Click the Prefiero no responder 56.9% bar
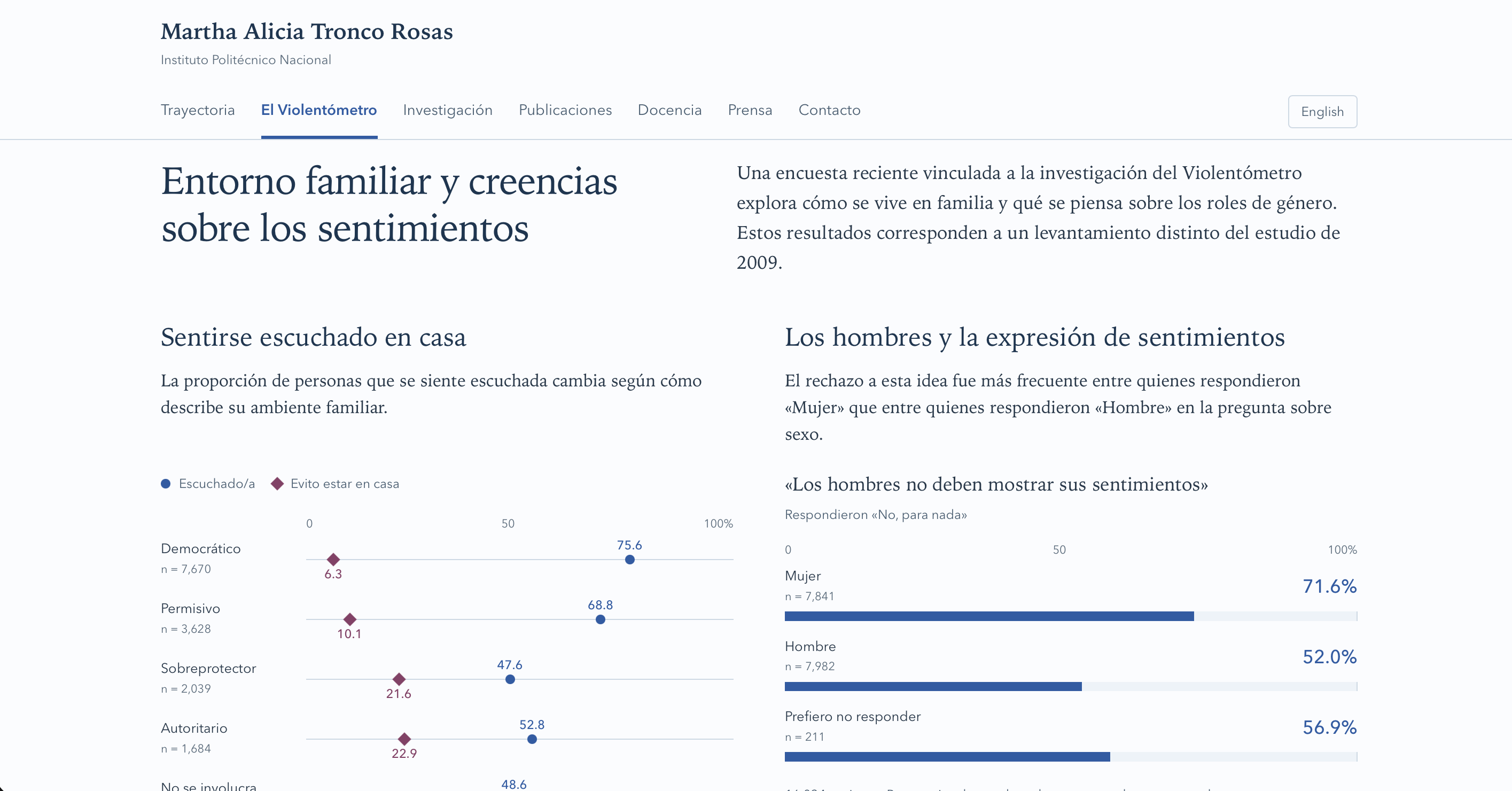Image resolution: width=1512 pixels, height=791 pixels. tap(1071, 757)
